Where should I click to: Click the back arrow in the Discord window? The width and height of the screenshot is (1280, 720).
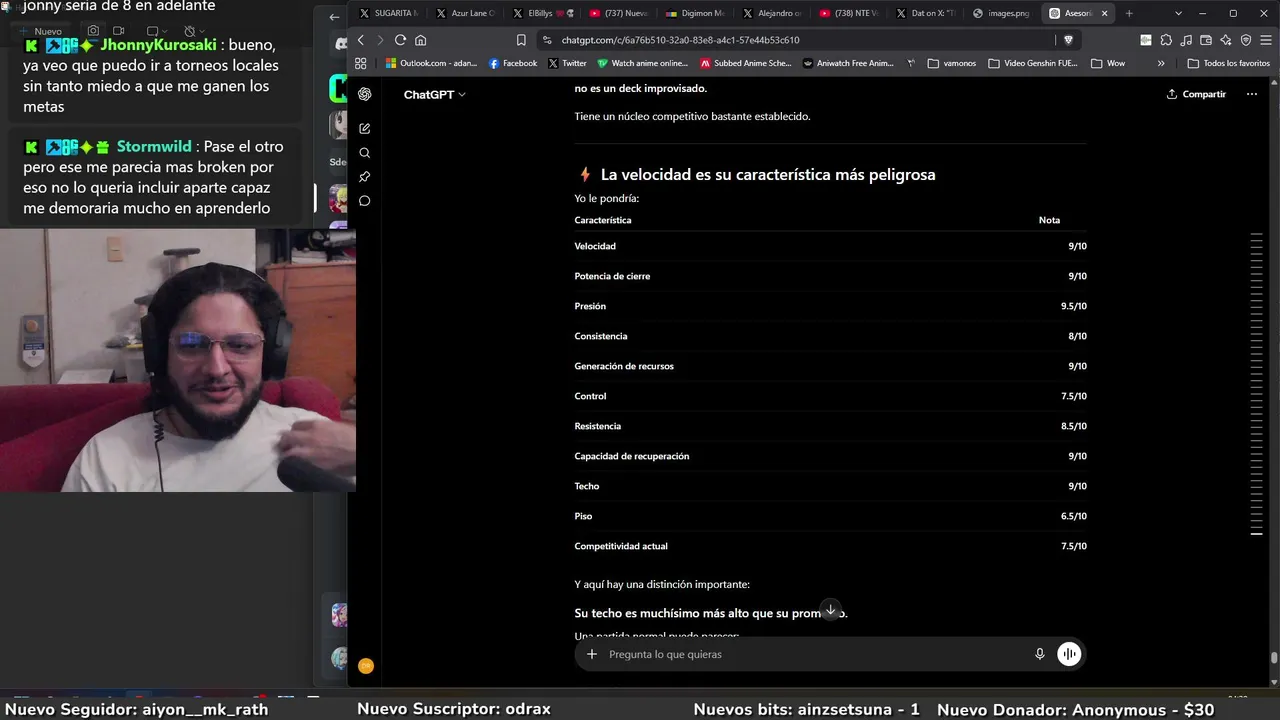(335, 16)
